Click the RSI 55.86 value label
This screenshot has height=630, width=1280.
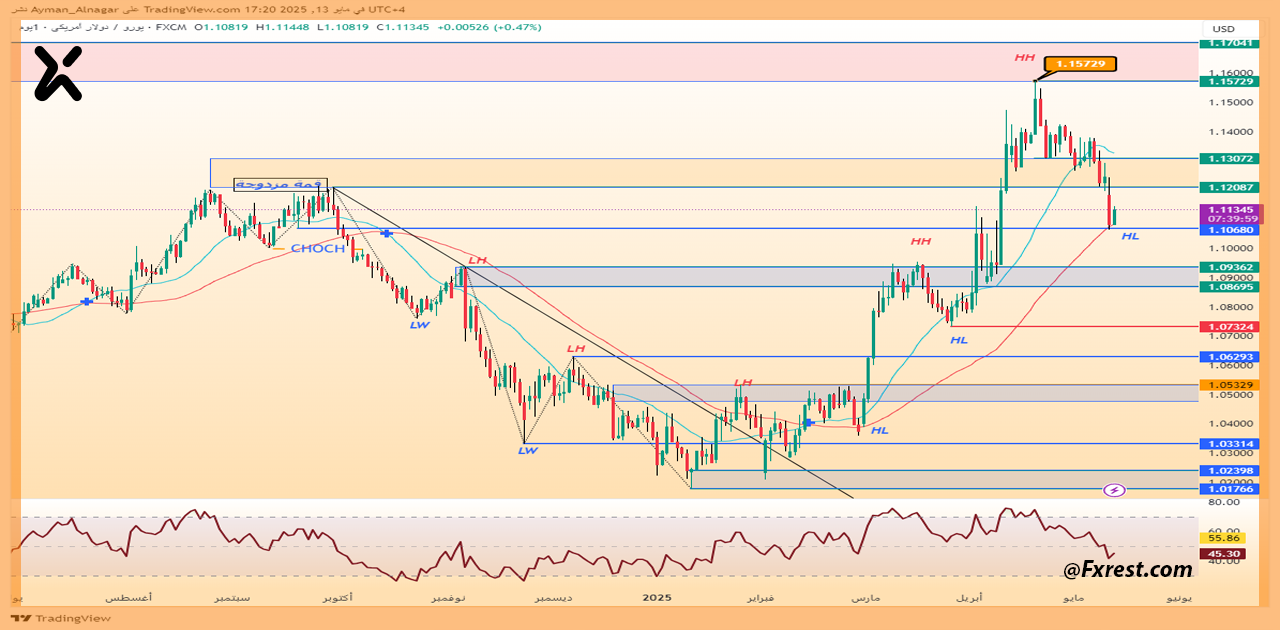point(1223,537)
